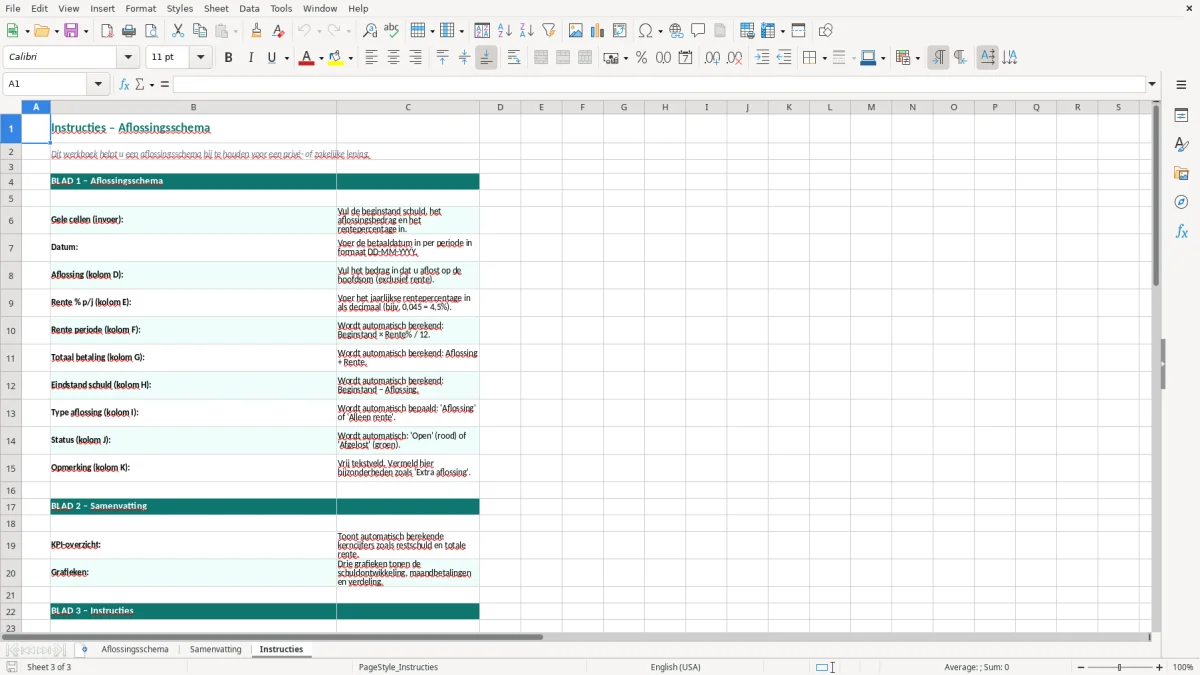The height and width of the screenshot is (675, 1200).
Task: Format as percent
Action: pyautogui.click(x=641, y=58)
